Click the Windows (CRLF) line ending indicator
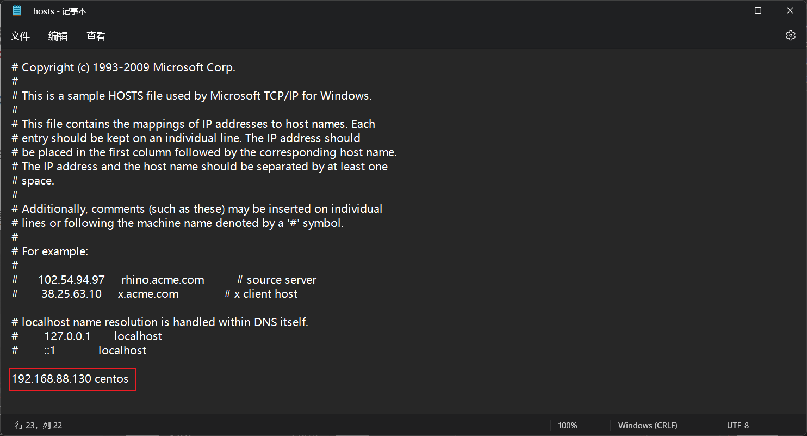 (x=647, y=425)
